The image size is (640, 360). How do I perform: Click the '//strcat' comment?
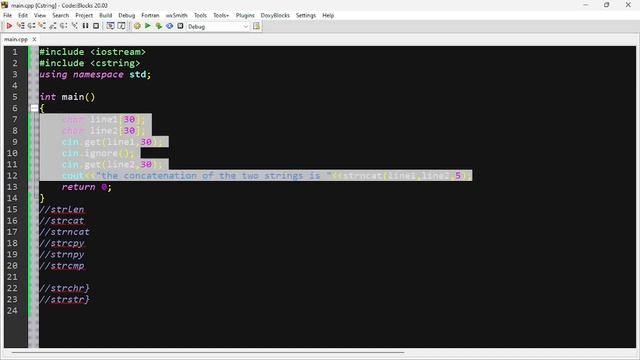coord(62,221)
